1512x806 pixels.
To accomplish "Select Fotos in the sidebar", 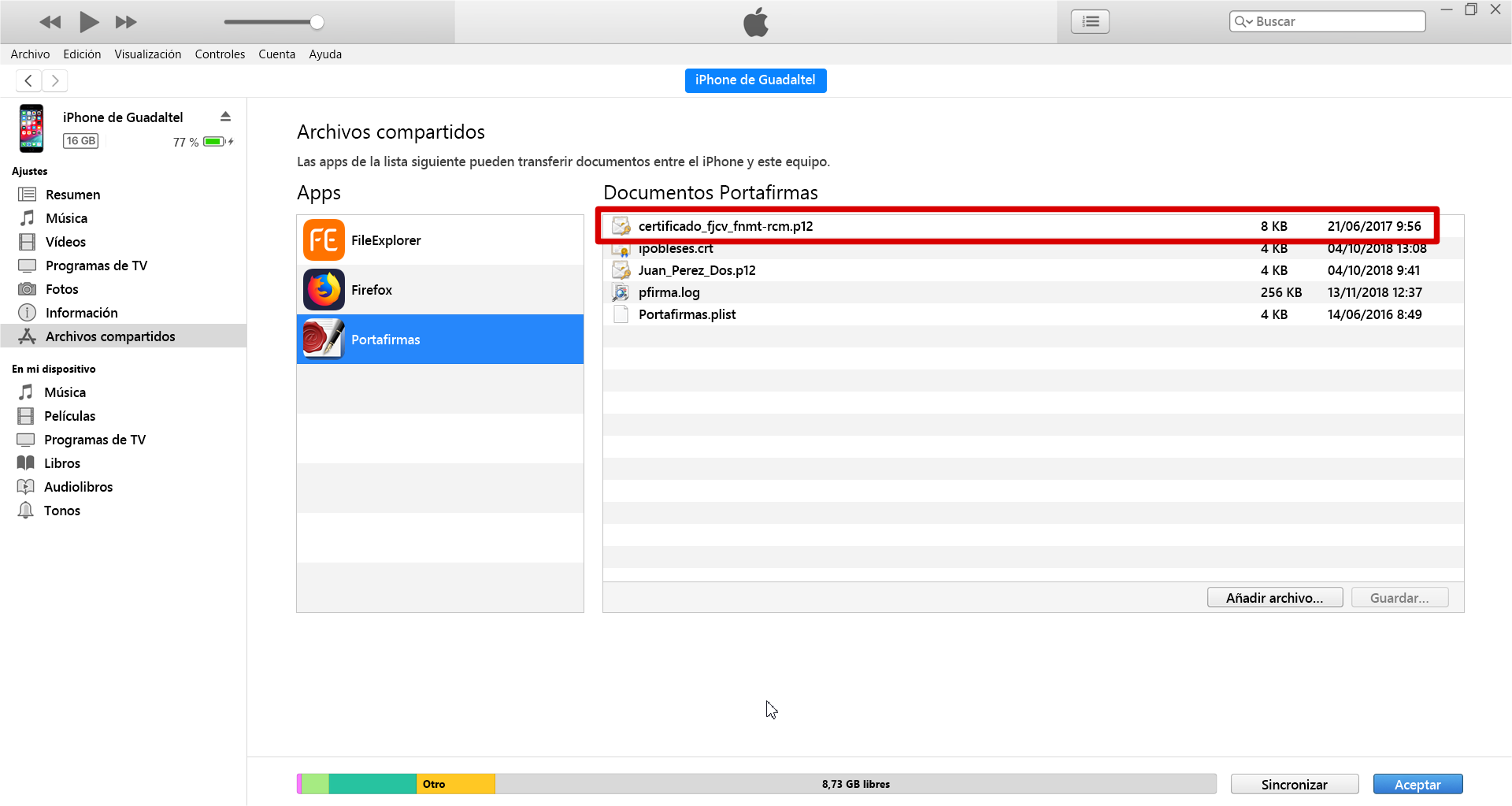I will (x=124, y=289).
